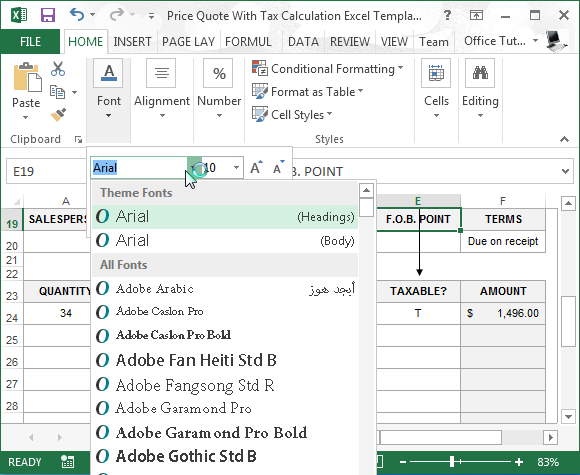Open the font size dropdown arrow
Screen dimensions: 580x475
tap(236, 168)
